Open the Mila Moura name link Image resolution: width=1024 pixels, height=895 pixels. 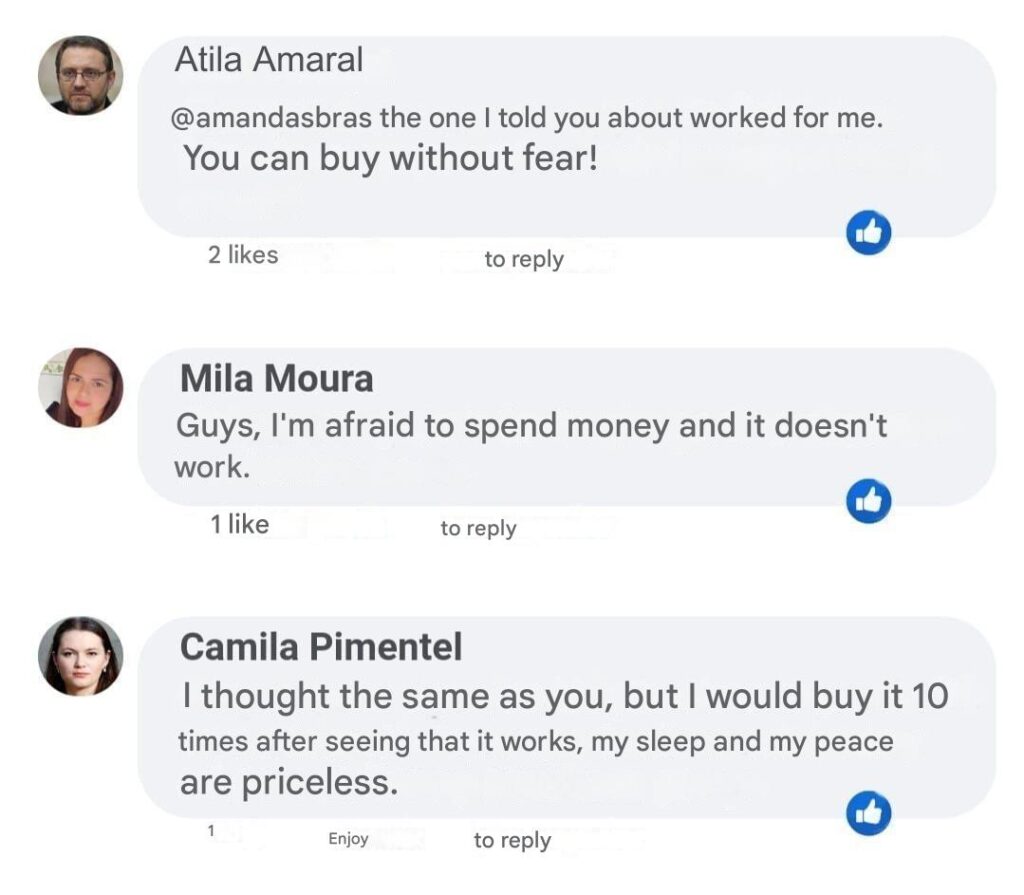point(277,379)
